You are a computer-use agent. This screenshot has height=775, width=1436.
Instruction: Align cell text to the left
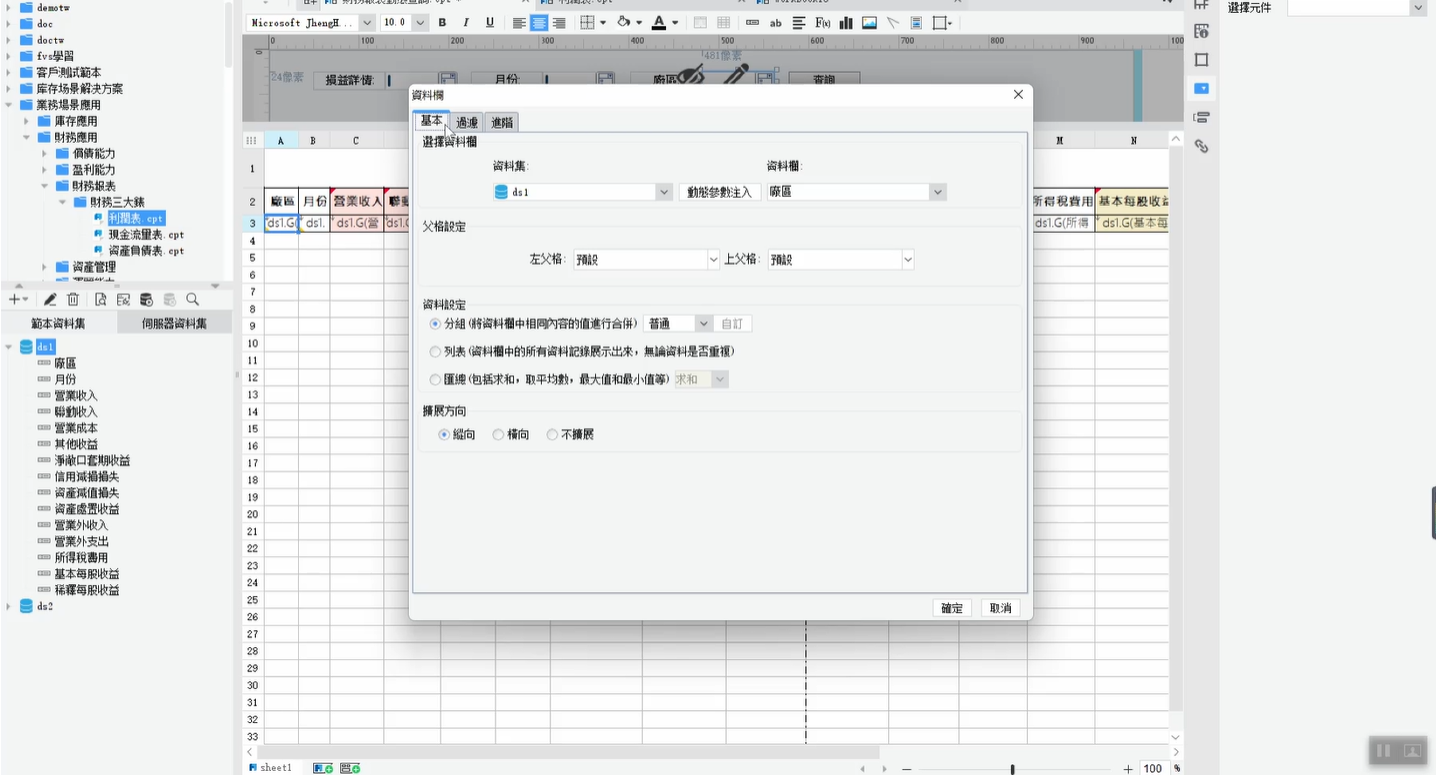tap(519, 22)
